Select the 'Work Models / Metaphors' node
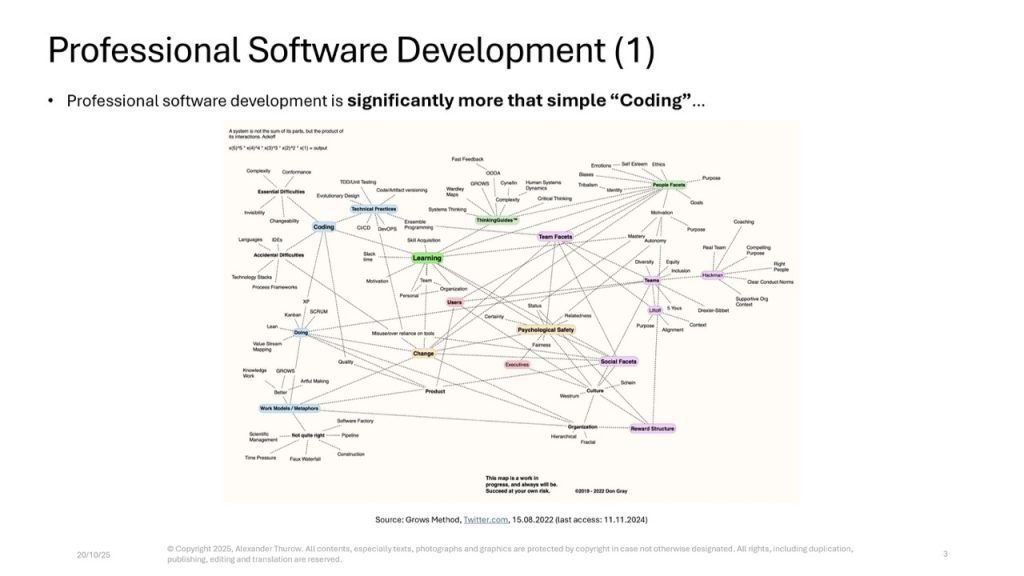 [x=289, y=408]
